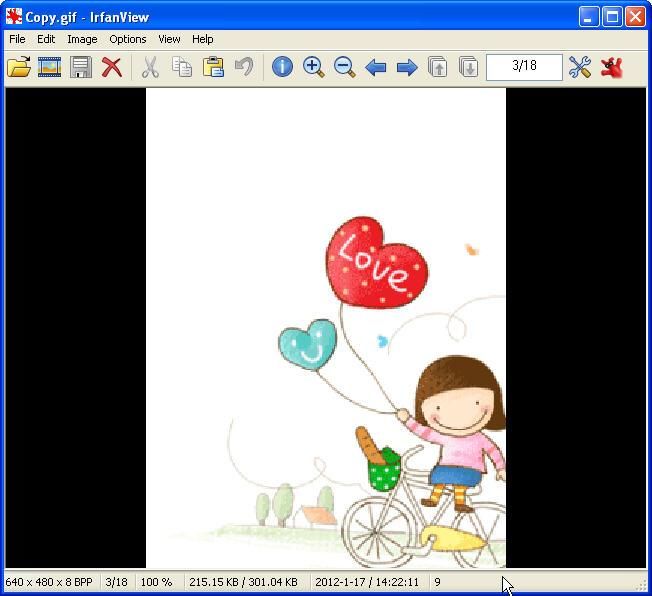Open the Image menu
This screenshot has width=652, height=596.
[82, 39]
